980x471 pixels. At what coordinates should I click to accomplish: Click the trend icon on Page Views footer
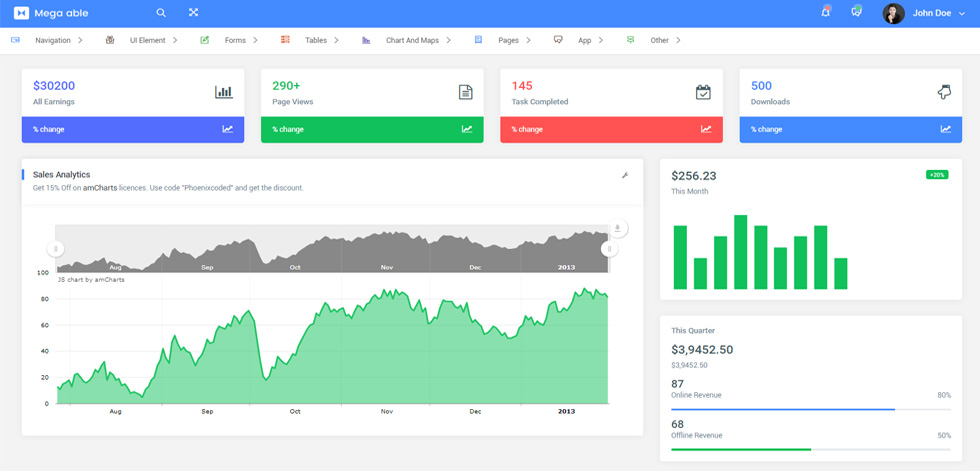click(x=467, y=129)
